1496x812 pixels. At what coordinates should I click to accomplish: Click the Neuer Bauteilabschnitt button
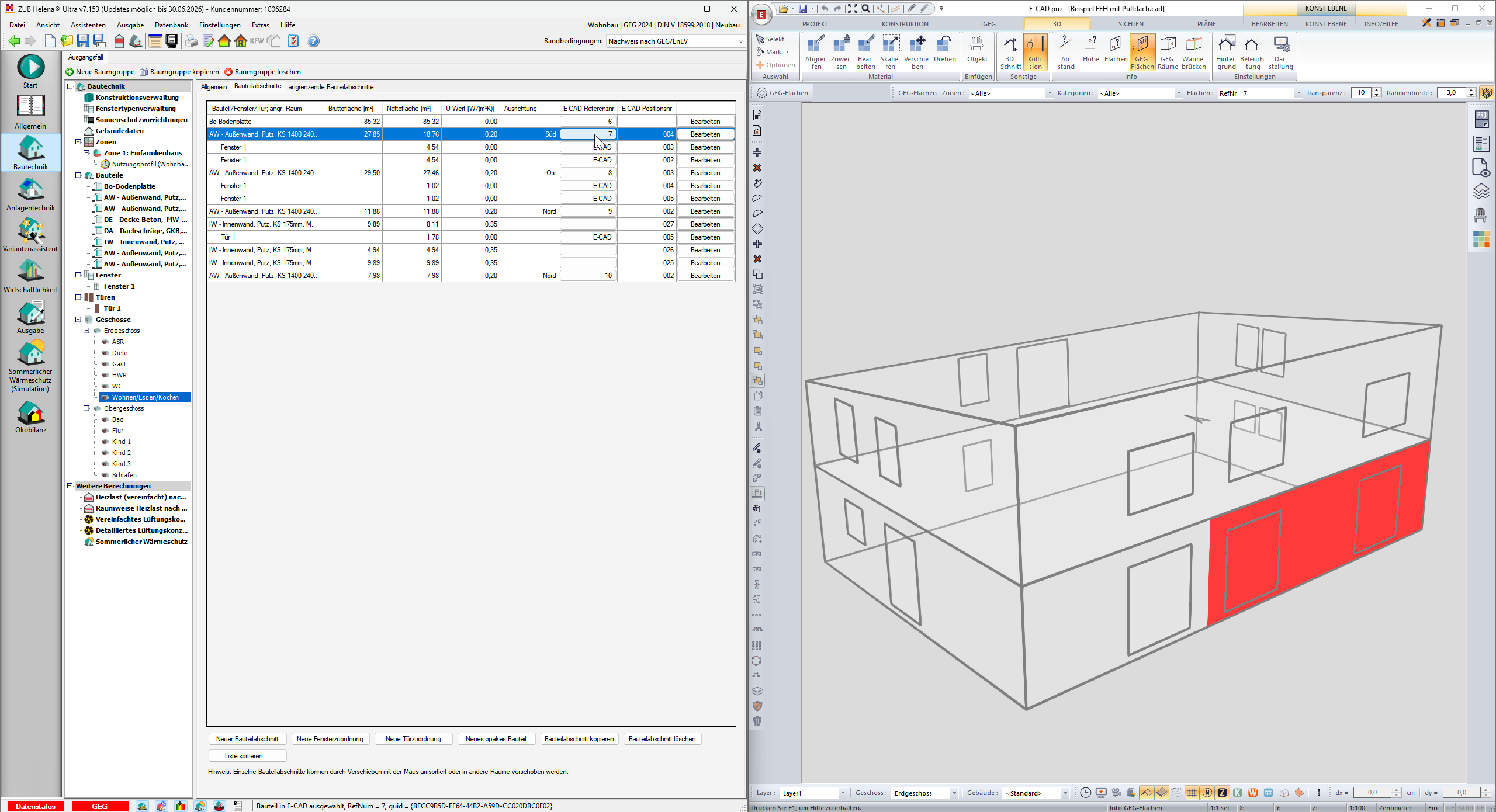pyautogui.click(x=247, y=738)
